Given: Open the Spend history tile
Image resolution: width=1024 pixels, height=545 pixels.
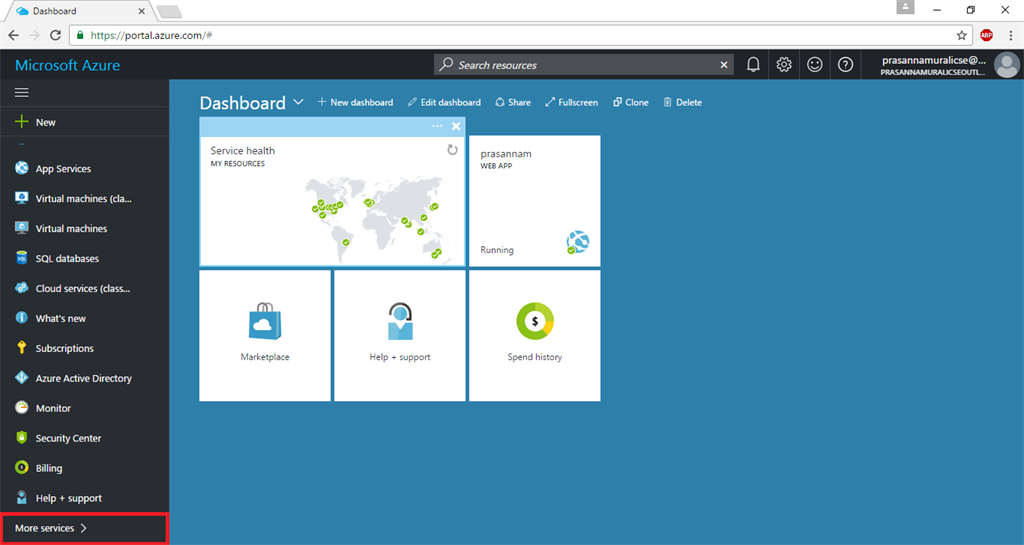Looking at the screenshot, I should 535,335.
